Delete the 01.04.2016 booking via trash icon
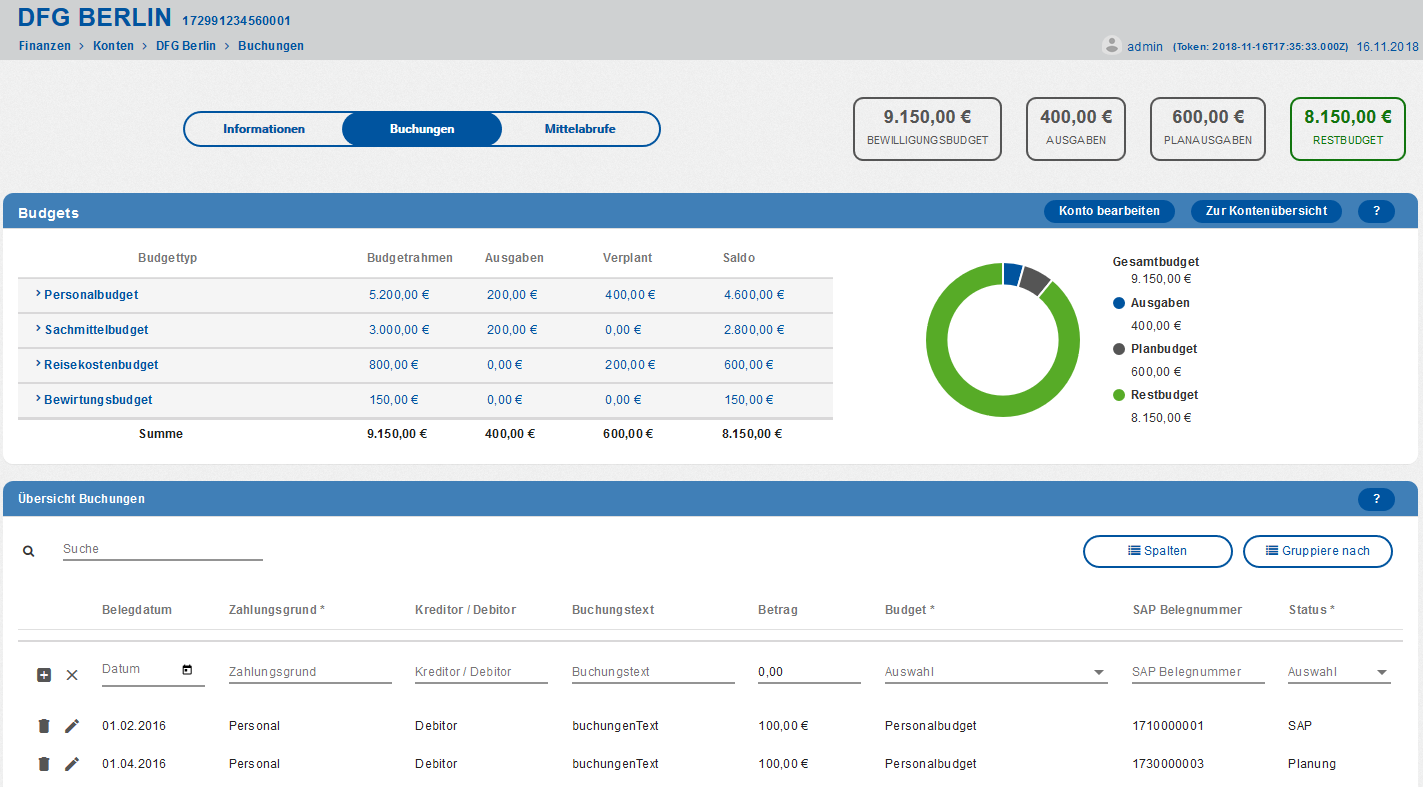Viewport: 1423px width, 787px height. tap(44, 764)
